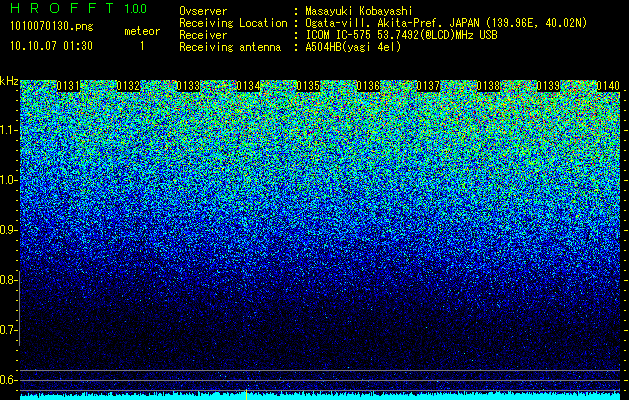Viewport: 629px width, 400px height.
Task: Click the yellow meteor marker on bottom strip
Action: pyautogui.click(x=246, y=394)
